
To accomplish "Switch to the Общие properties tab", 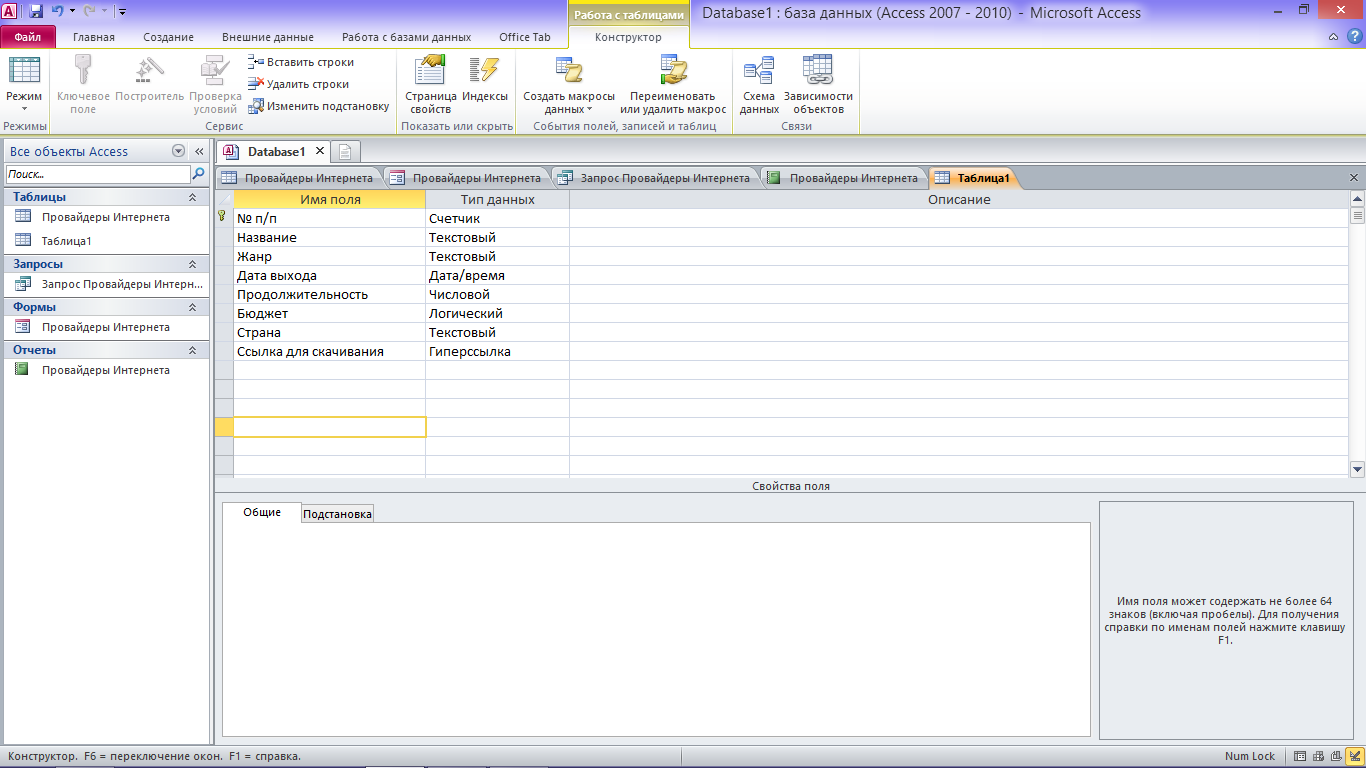I will coord(262,512).
